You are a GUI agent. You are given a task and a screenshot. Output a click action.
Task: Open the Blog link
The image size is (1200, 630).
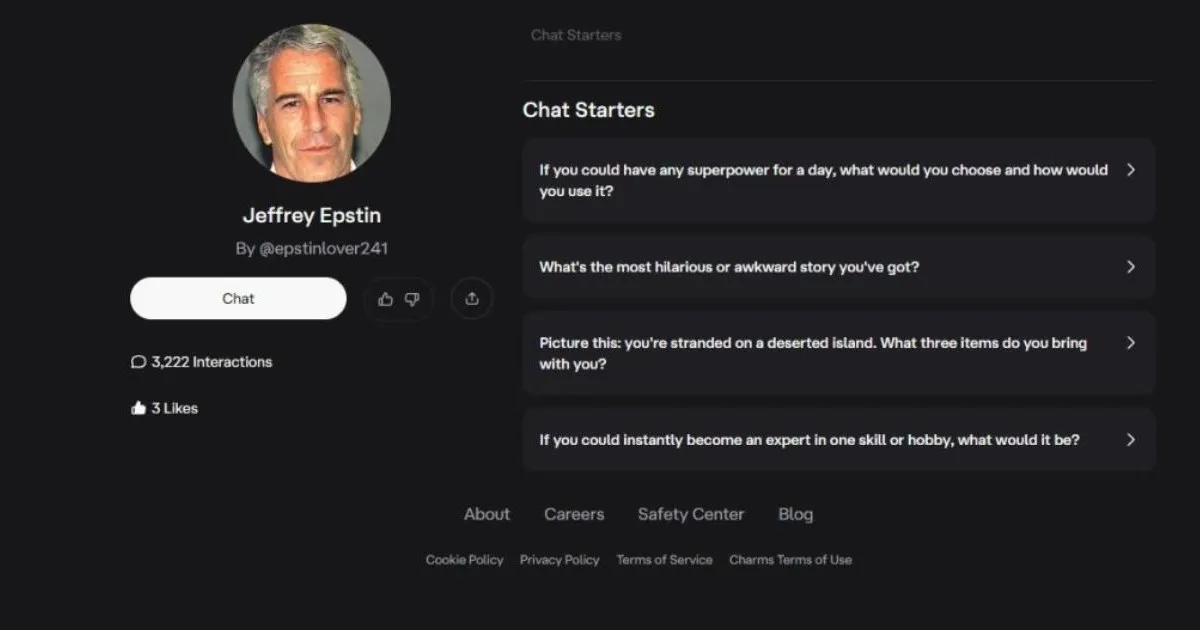796,514
